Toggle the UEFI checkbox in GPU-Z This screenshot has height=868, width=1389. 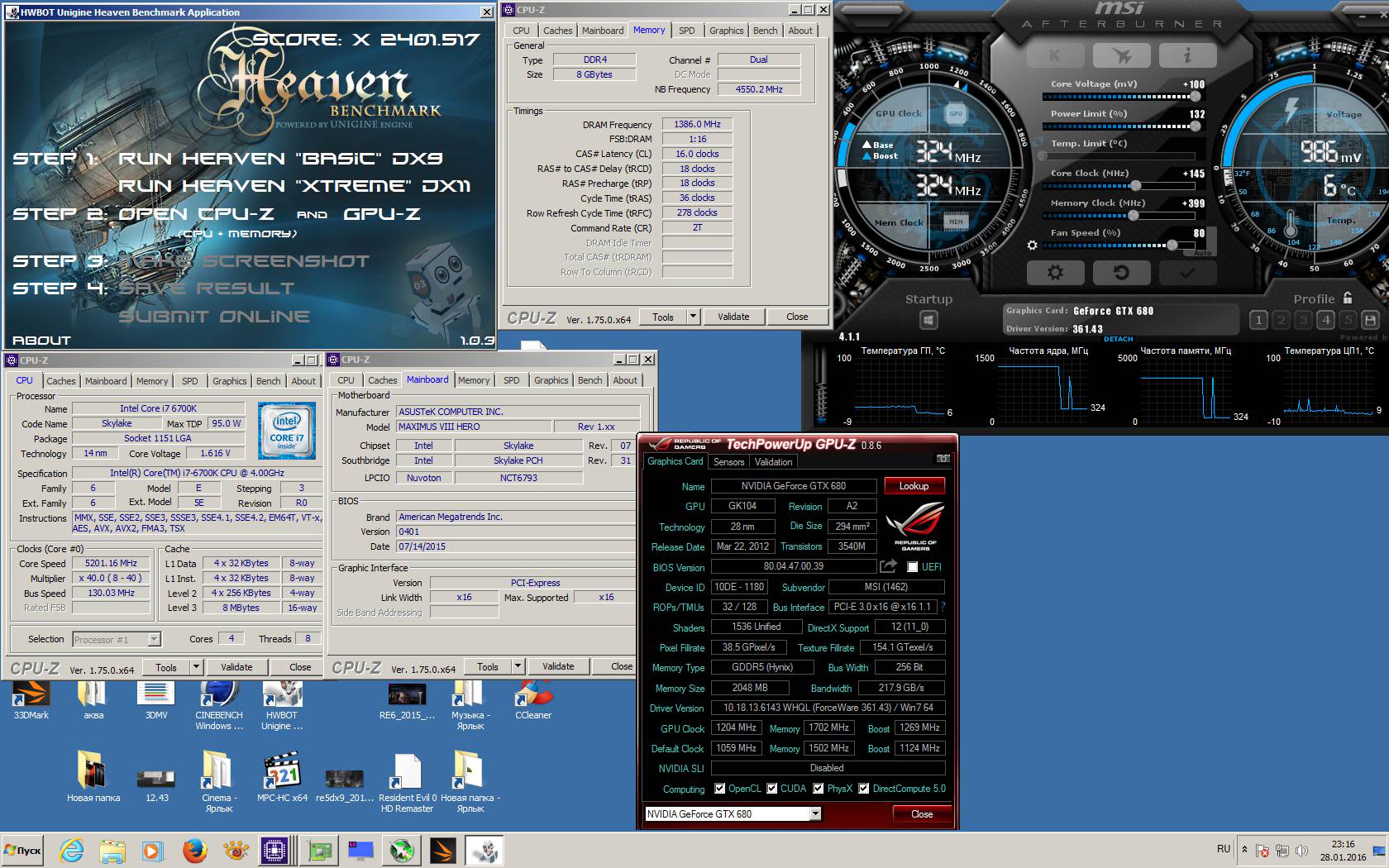[x=912, y=567]
